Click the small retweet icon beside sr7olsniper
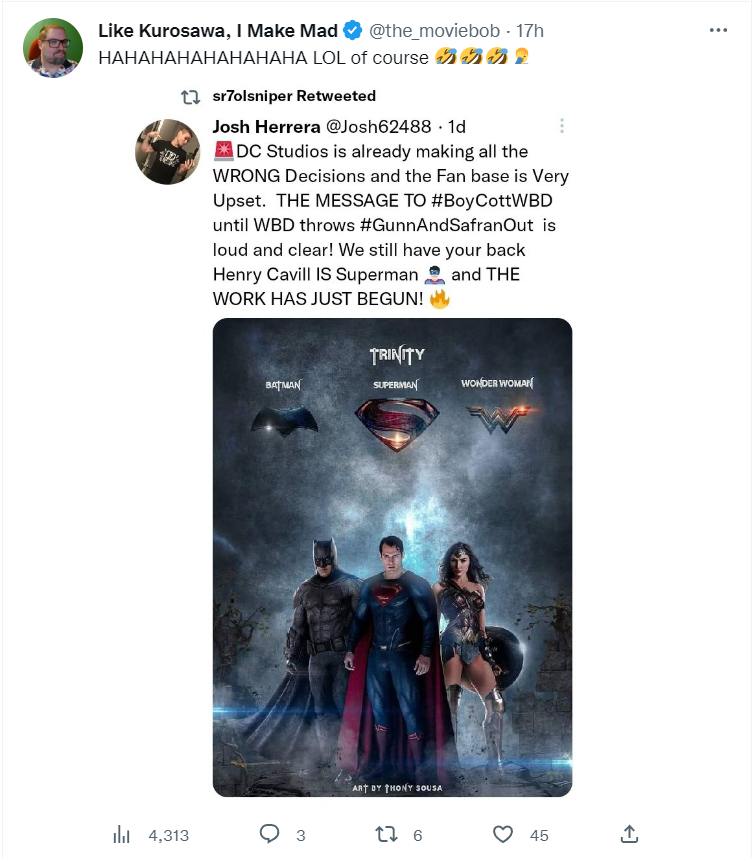This screenshot has height=858, width=756. 190,97
